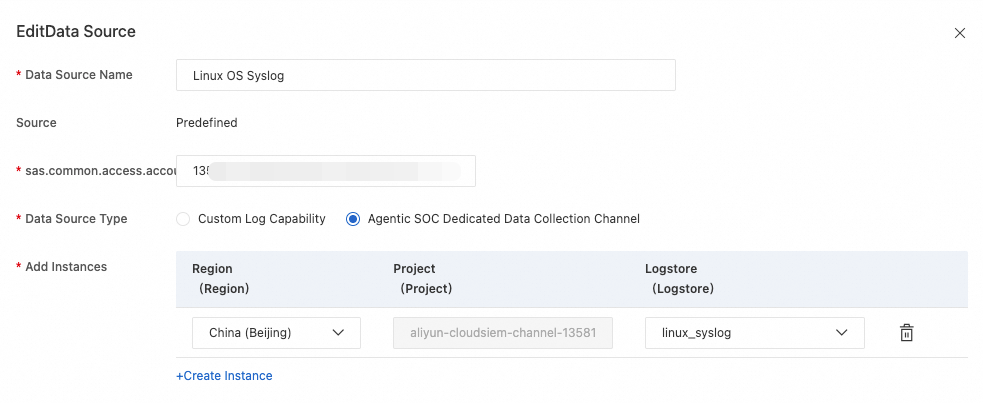Click the aliyun-cloudsiem-channel project field

click(x=503, y=333)
